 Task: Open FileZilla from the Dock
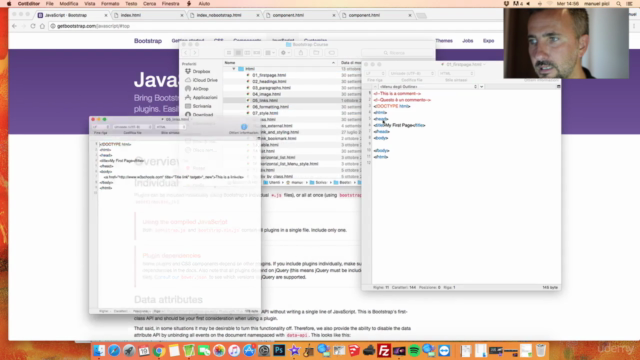[x=384, y=351]
